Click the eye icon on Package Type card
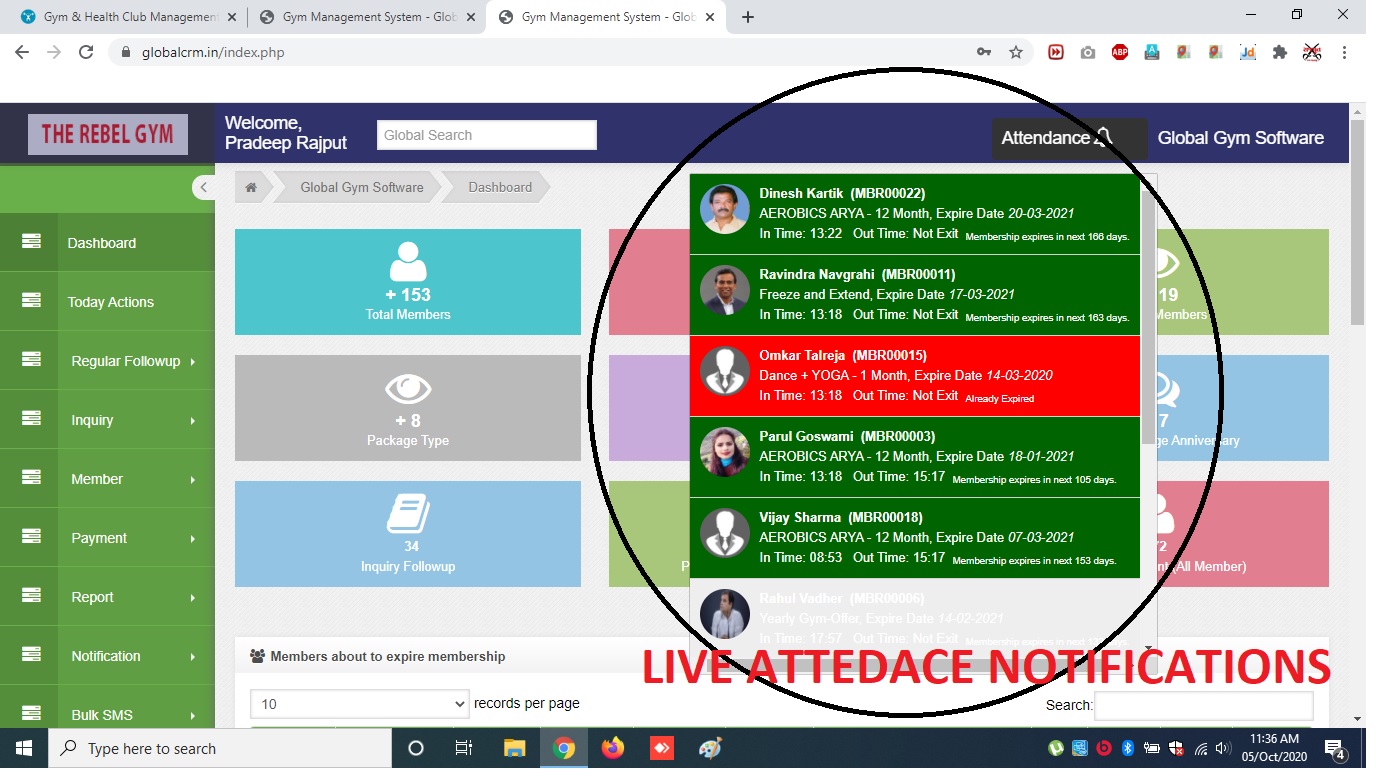Viewport: 1376px width, 776px height. tap(407, 388)
